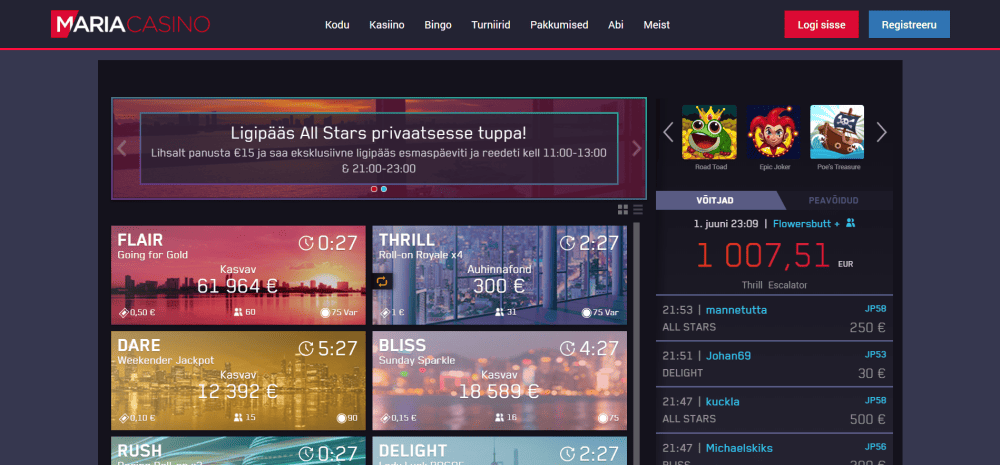Click the 1 007,51 jackpot amount
Image resolution: width=1000 pixels, height=465 pixels.
762,255
